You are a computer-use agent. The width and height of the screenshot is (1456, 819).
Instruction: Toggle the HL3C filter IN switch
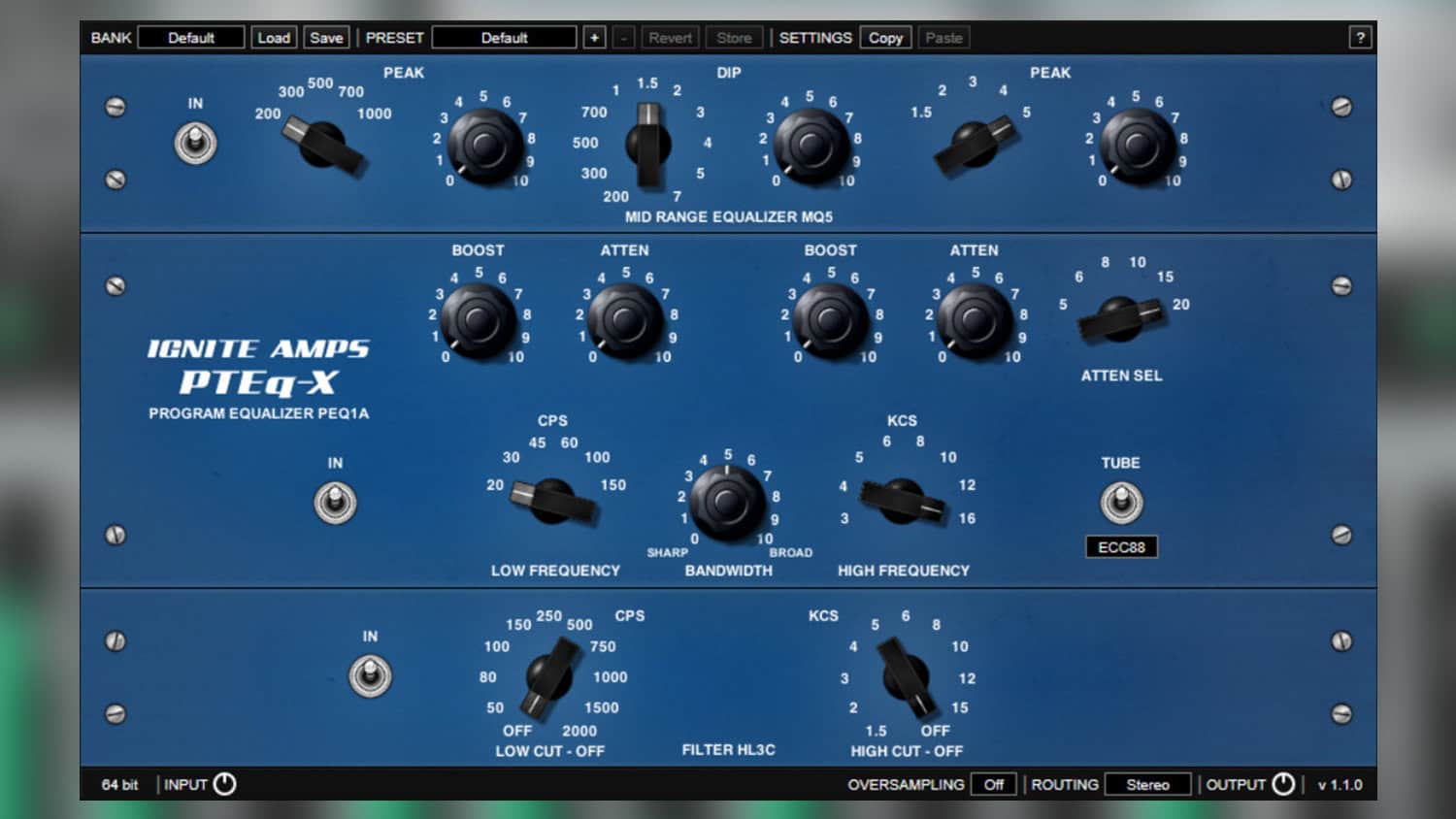click(370, 676)
